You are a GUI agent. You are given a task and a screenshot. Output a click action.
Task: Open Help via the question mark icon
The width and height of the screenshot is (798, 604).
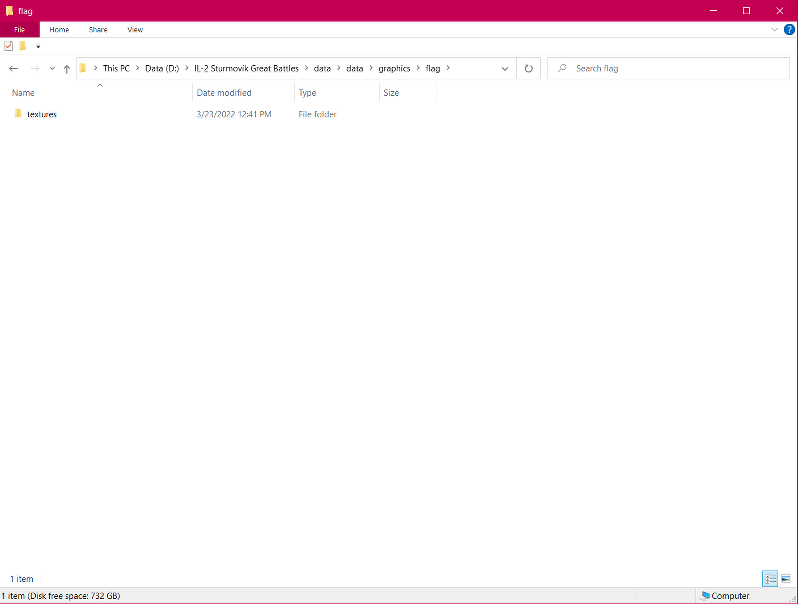[x=789, y=30]
